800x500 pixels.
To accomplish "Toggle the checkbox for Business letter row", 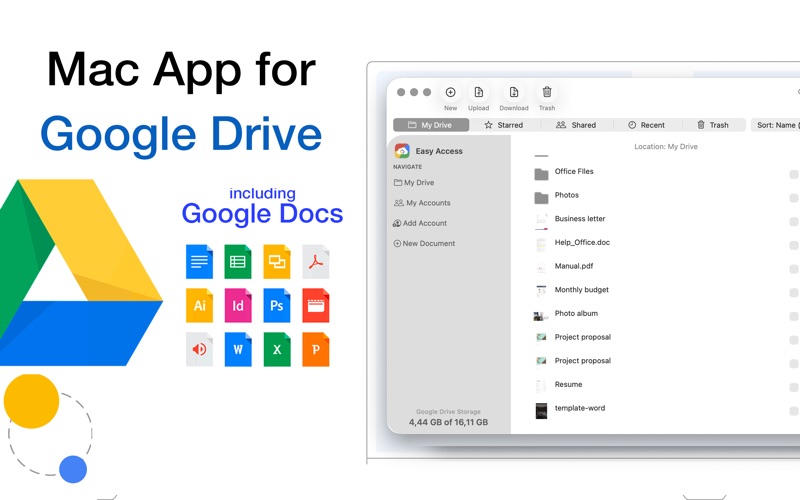I will 794,222.
